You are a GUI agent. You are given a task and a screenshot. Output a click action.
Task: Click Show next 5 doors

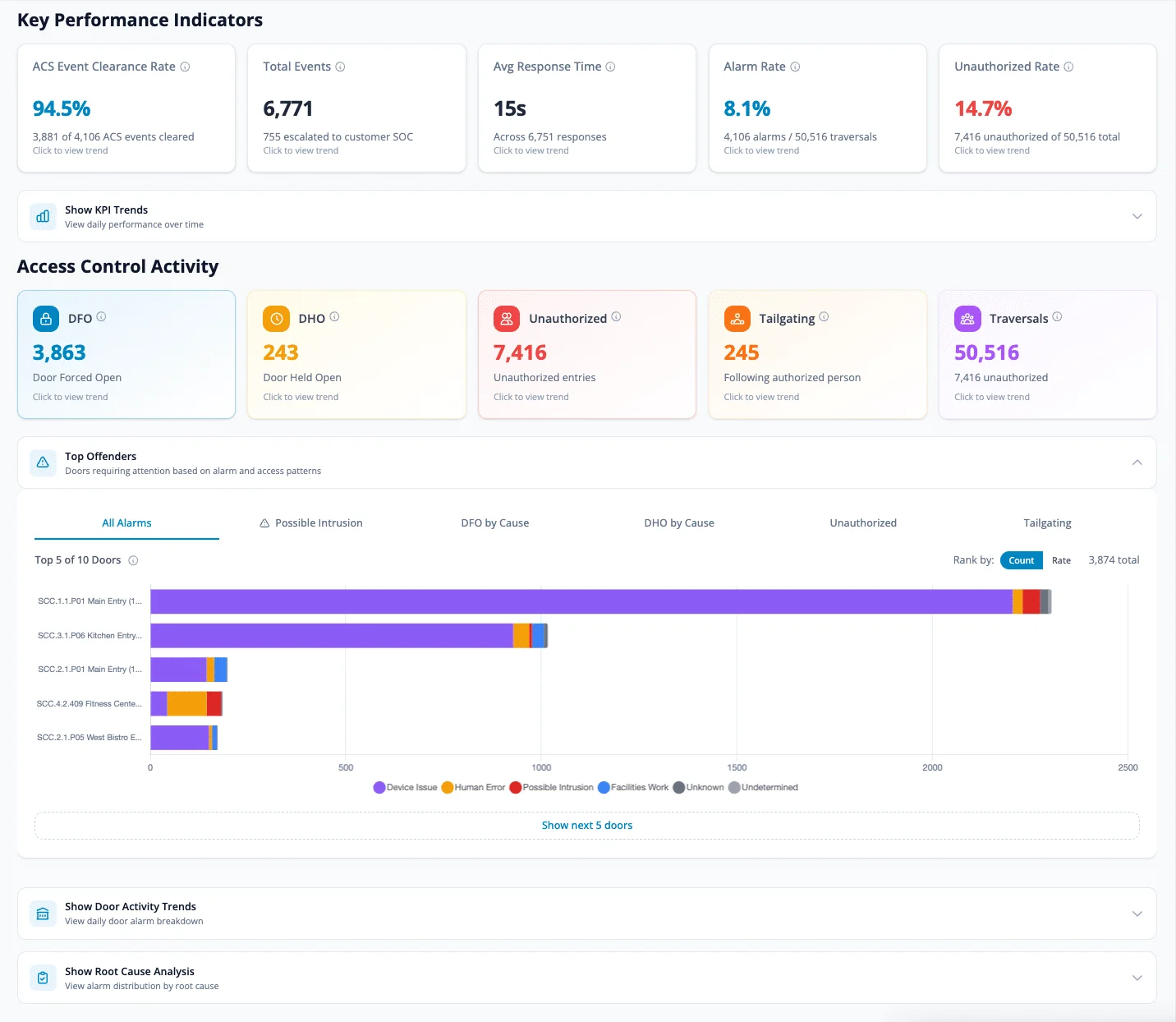click(587, 826)
